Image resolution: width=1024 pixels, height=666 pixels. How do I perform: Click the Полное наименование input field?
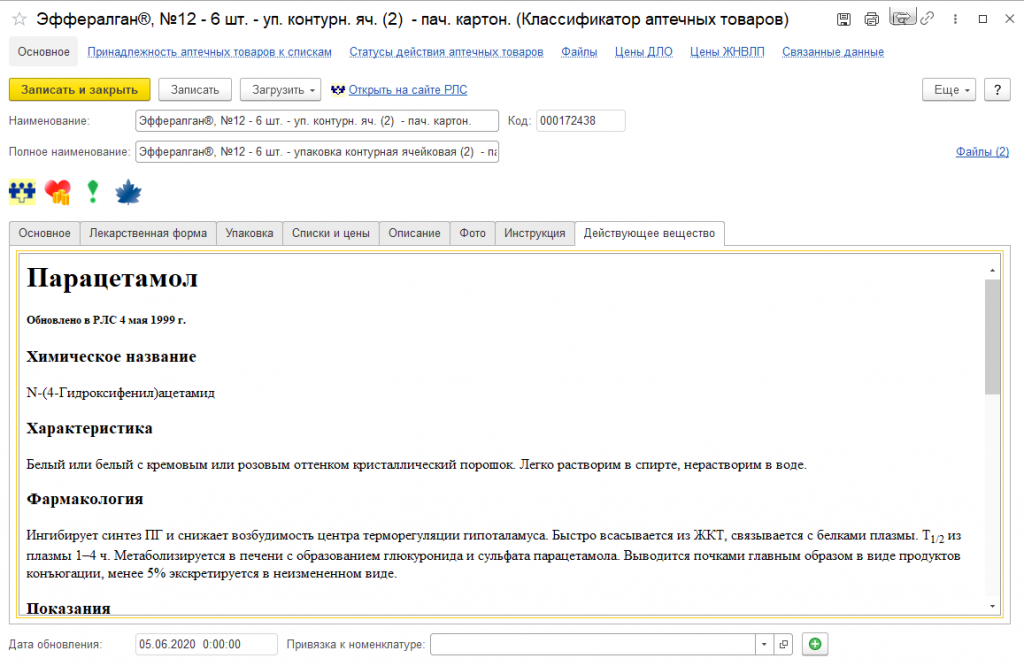pyautogui.click(x=317, y=151)
